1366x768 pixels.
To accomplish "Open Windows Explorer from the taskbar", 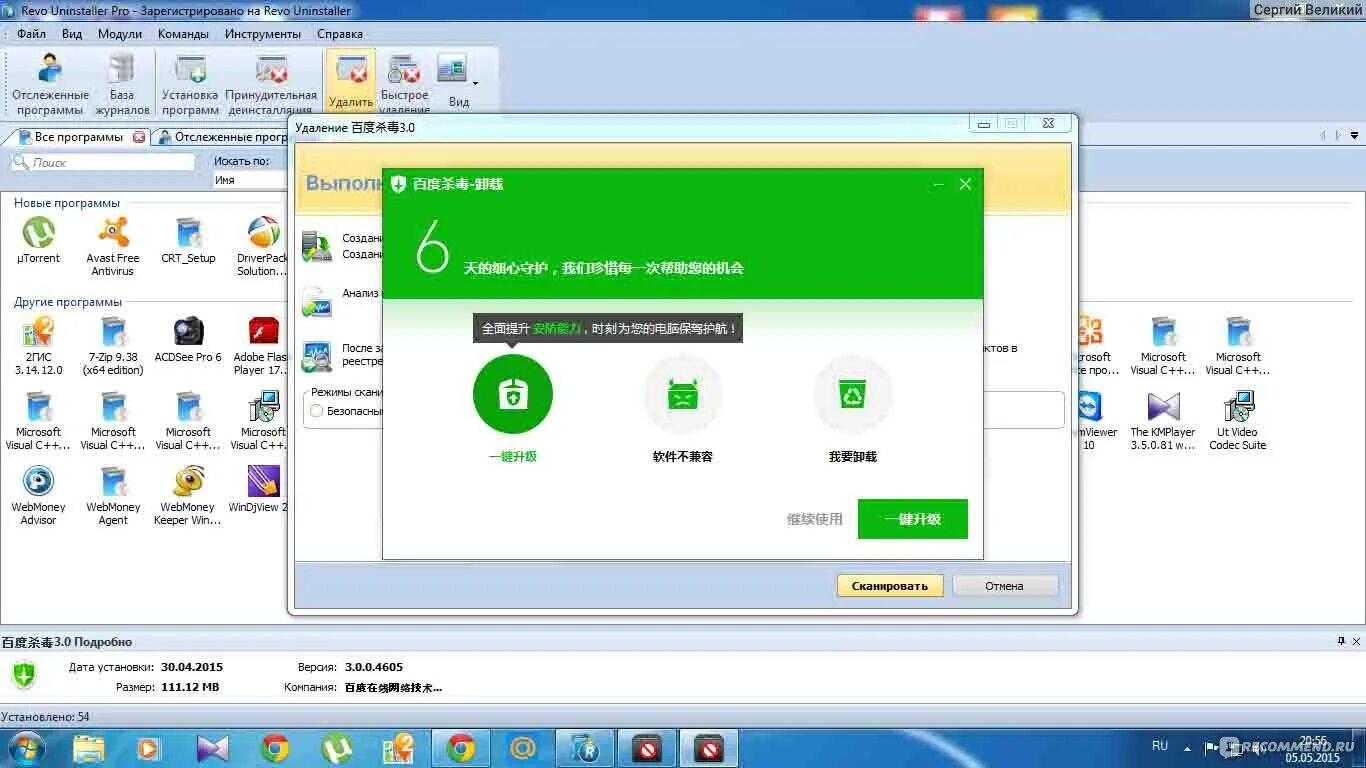I will pos(88,748).
